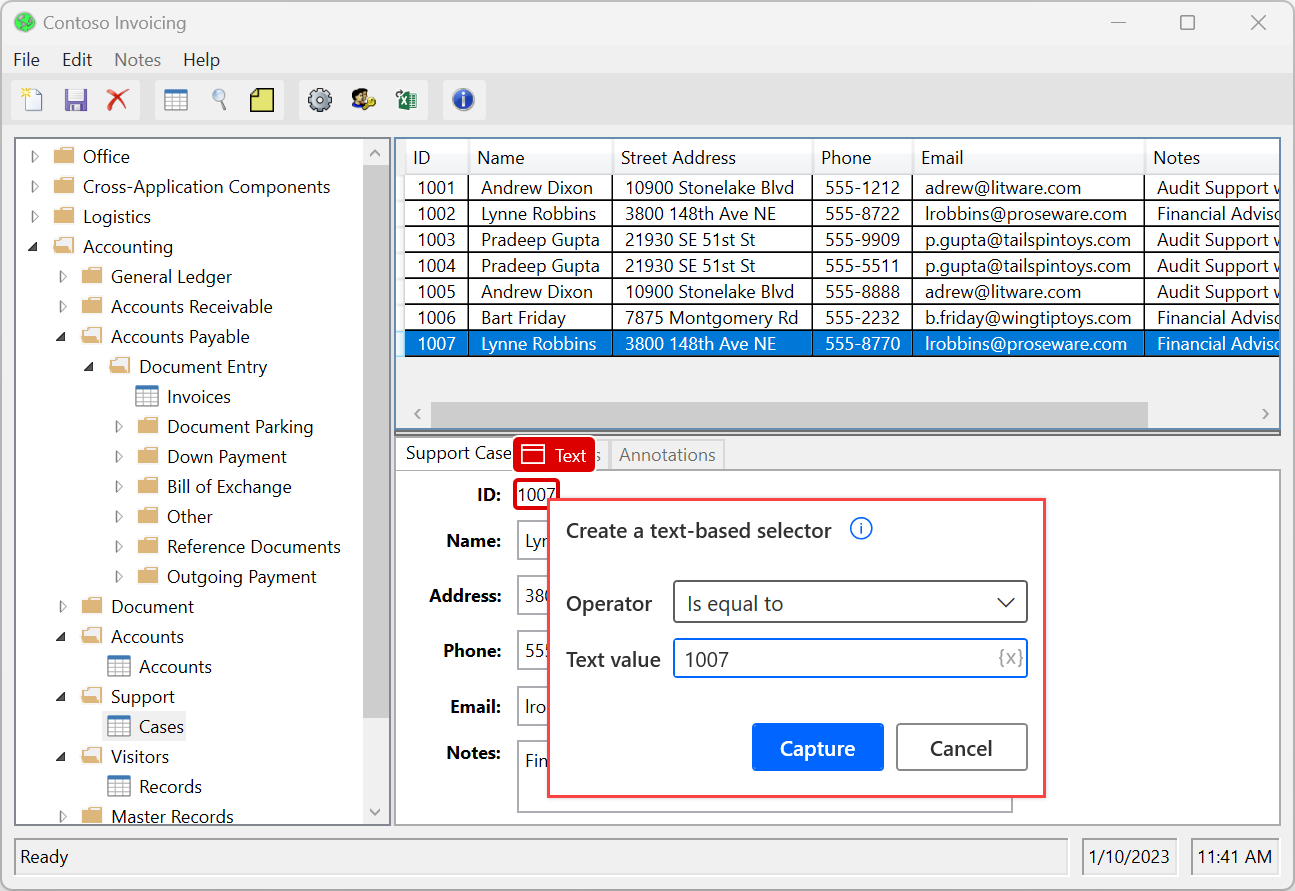Create a new invoice document
Screen dimensions: 1295x891
click(31, 99)
